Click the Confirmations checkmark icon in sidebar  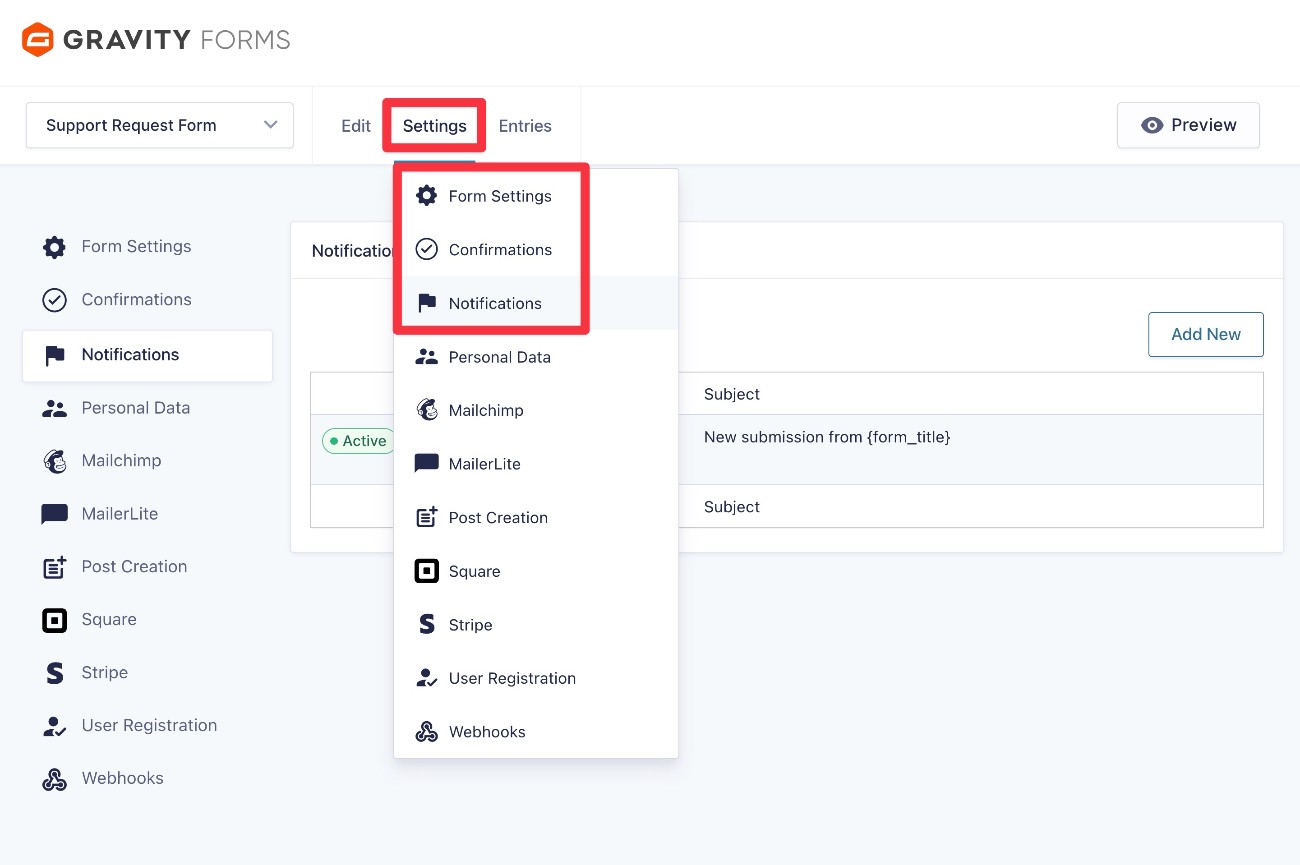click(x=54, y=299)
